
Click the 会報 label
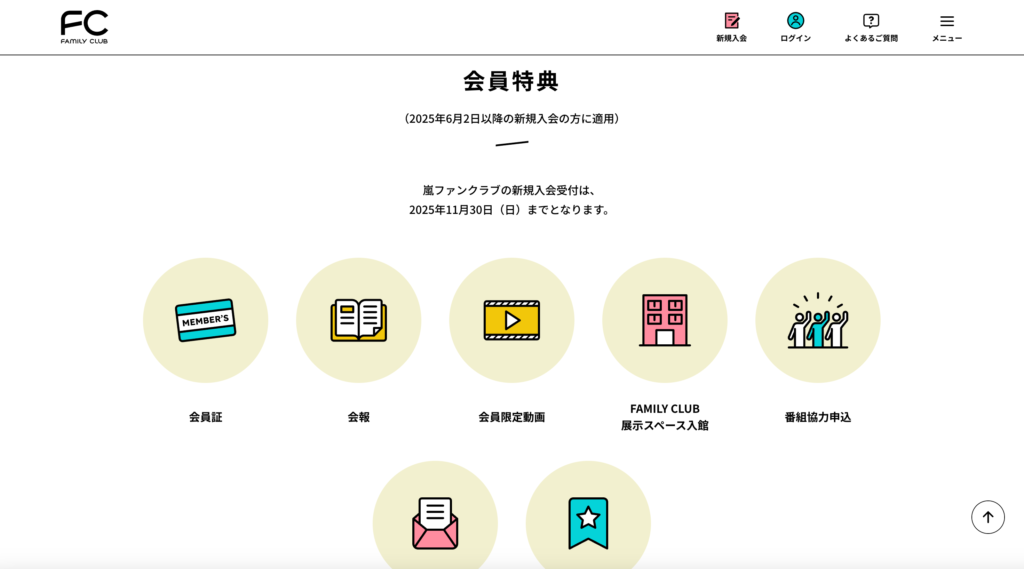pos(359,417)
